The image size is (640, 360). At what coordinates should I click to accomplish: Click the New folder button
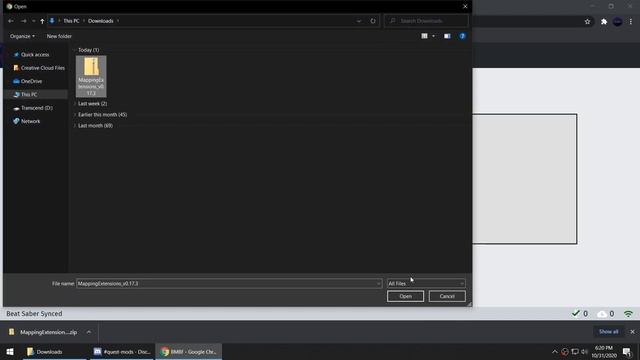[59, 36]
